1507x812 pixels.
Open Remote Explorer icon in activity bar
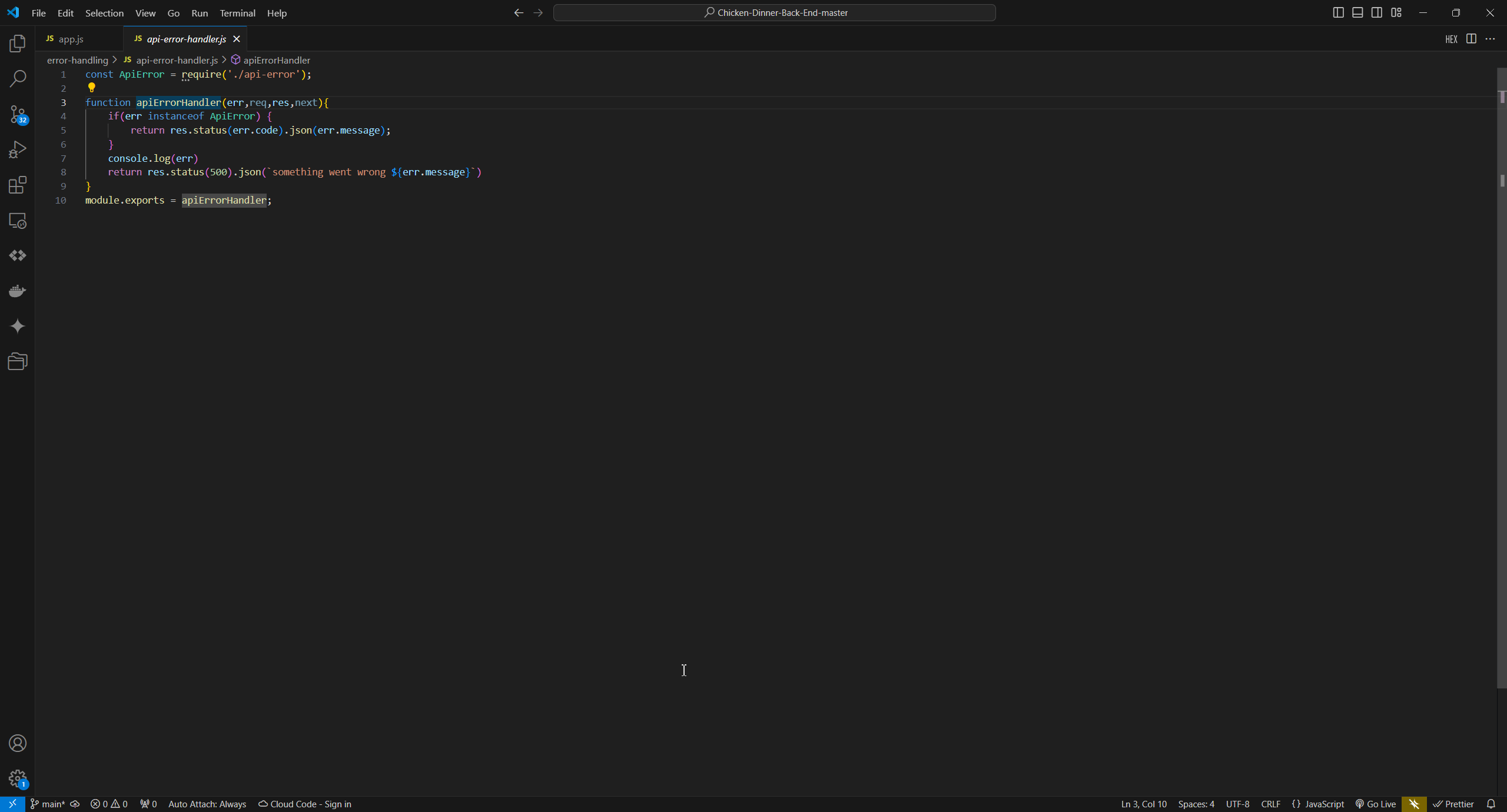tap(18, 221)
